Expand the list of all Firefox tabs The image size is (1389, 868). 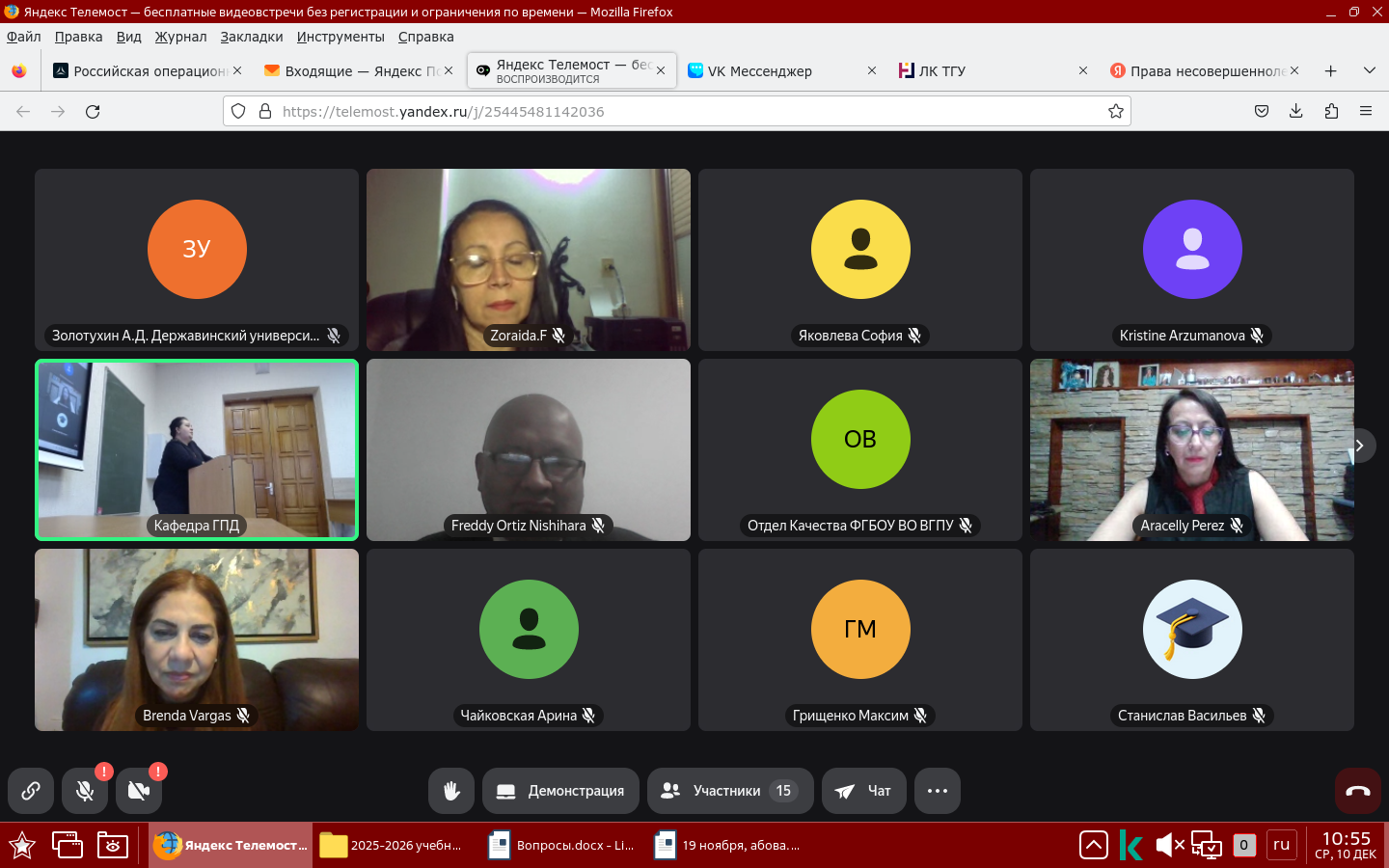click(1369, 70)
